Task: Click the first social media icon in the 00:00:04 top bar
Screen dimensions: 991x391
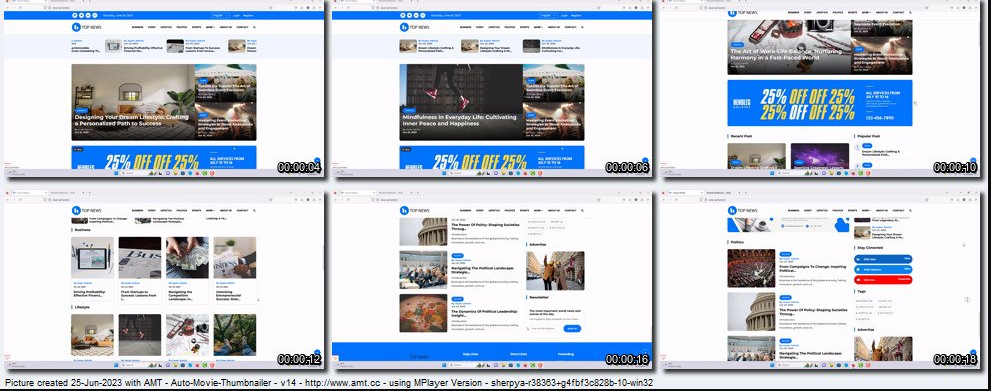Action: click(75, 15)
